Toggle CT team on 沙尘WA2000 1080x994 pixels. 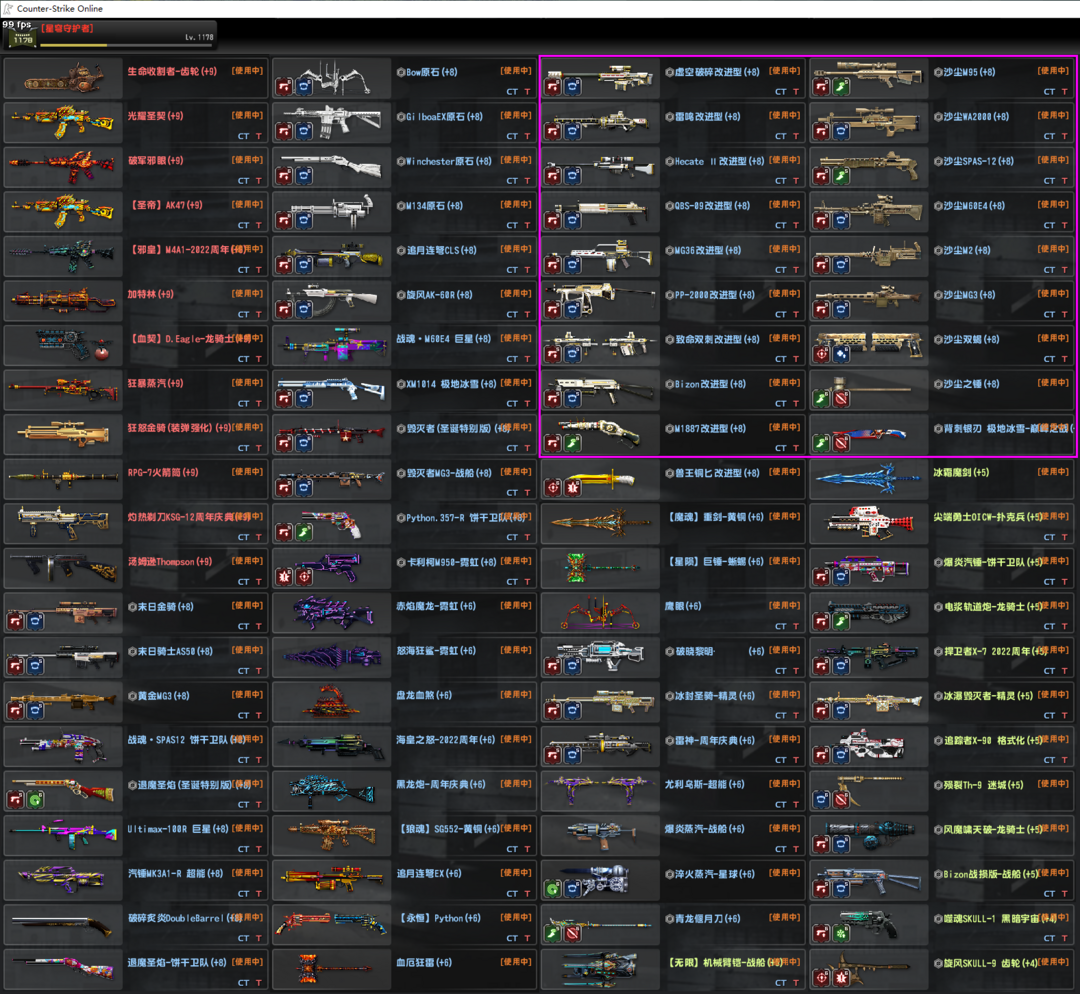click(x=1049, y=137)
